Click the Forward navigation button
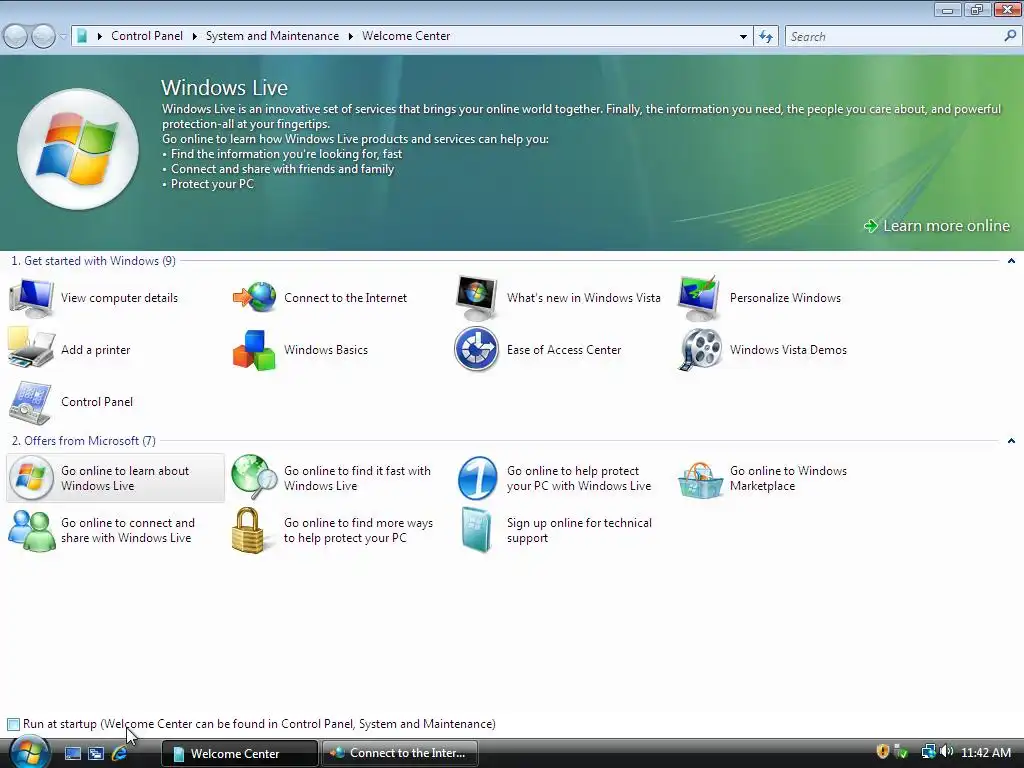The height and width of the screenshot is (768, 1024). click(x=43, y=37)
